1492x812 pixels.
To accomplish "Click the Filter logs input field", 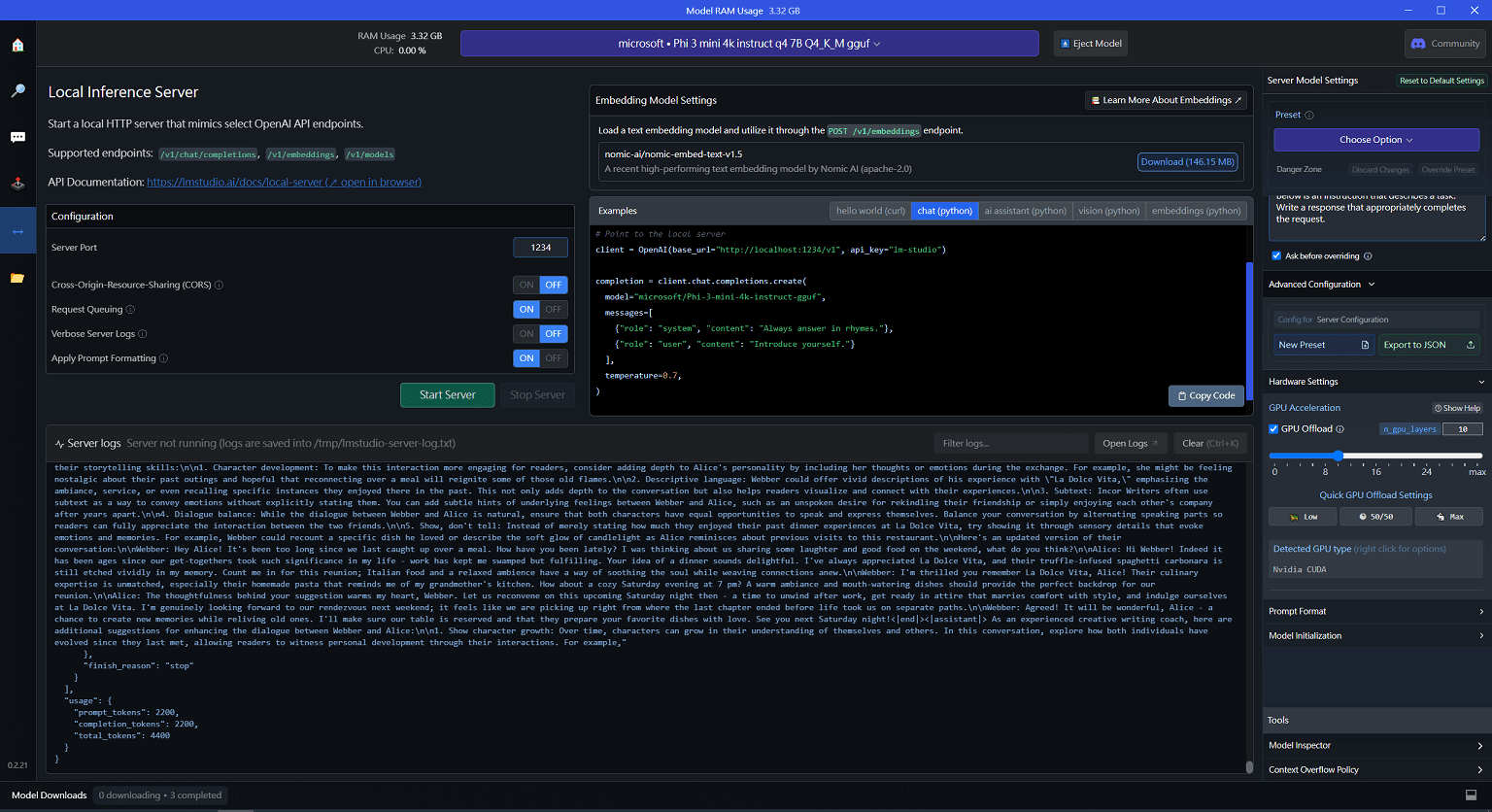I will [1010, 443].
